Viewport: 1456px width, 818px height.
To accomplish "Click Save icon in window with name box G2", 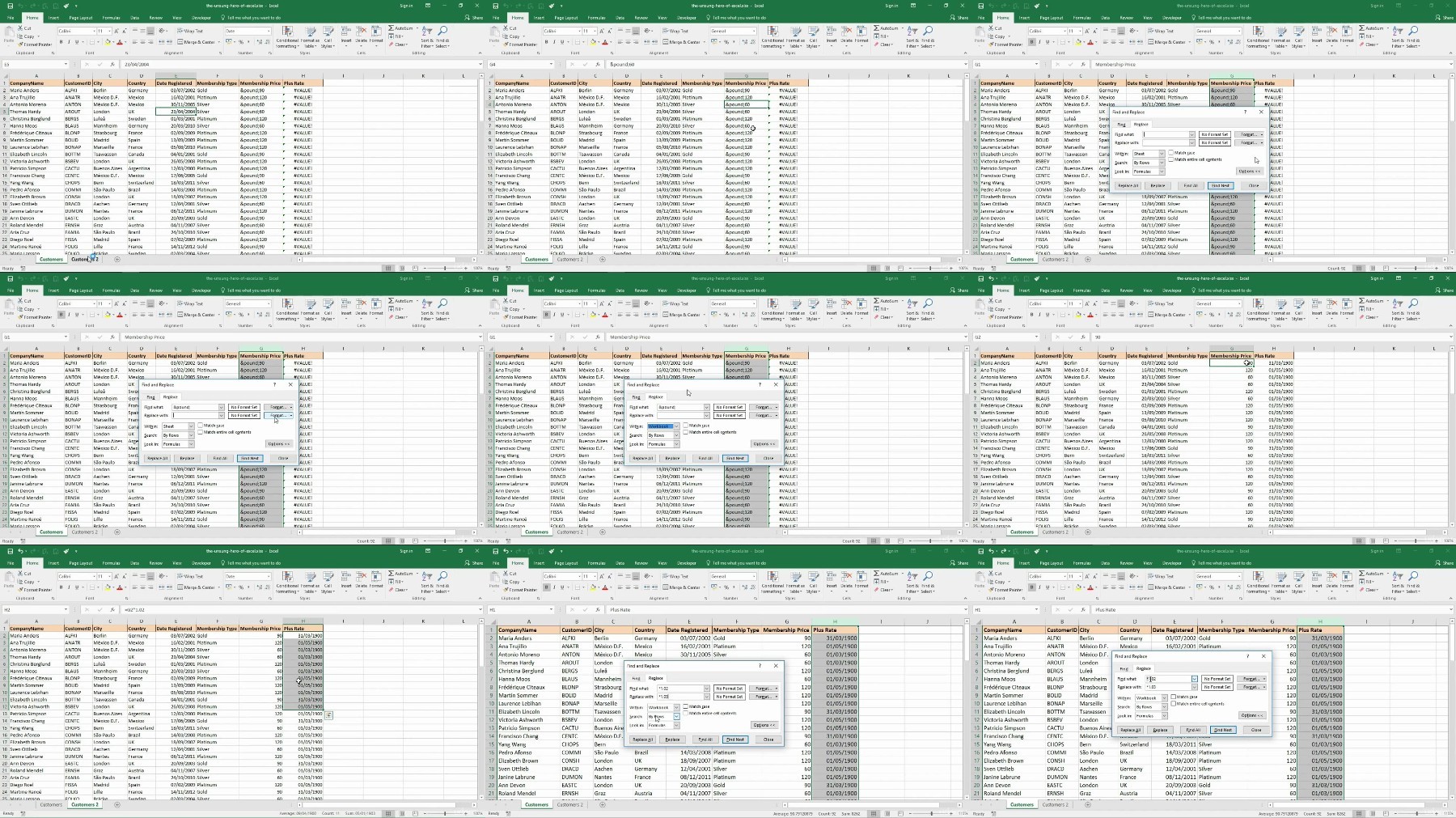I will (x=981, y=278).
